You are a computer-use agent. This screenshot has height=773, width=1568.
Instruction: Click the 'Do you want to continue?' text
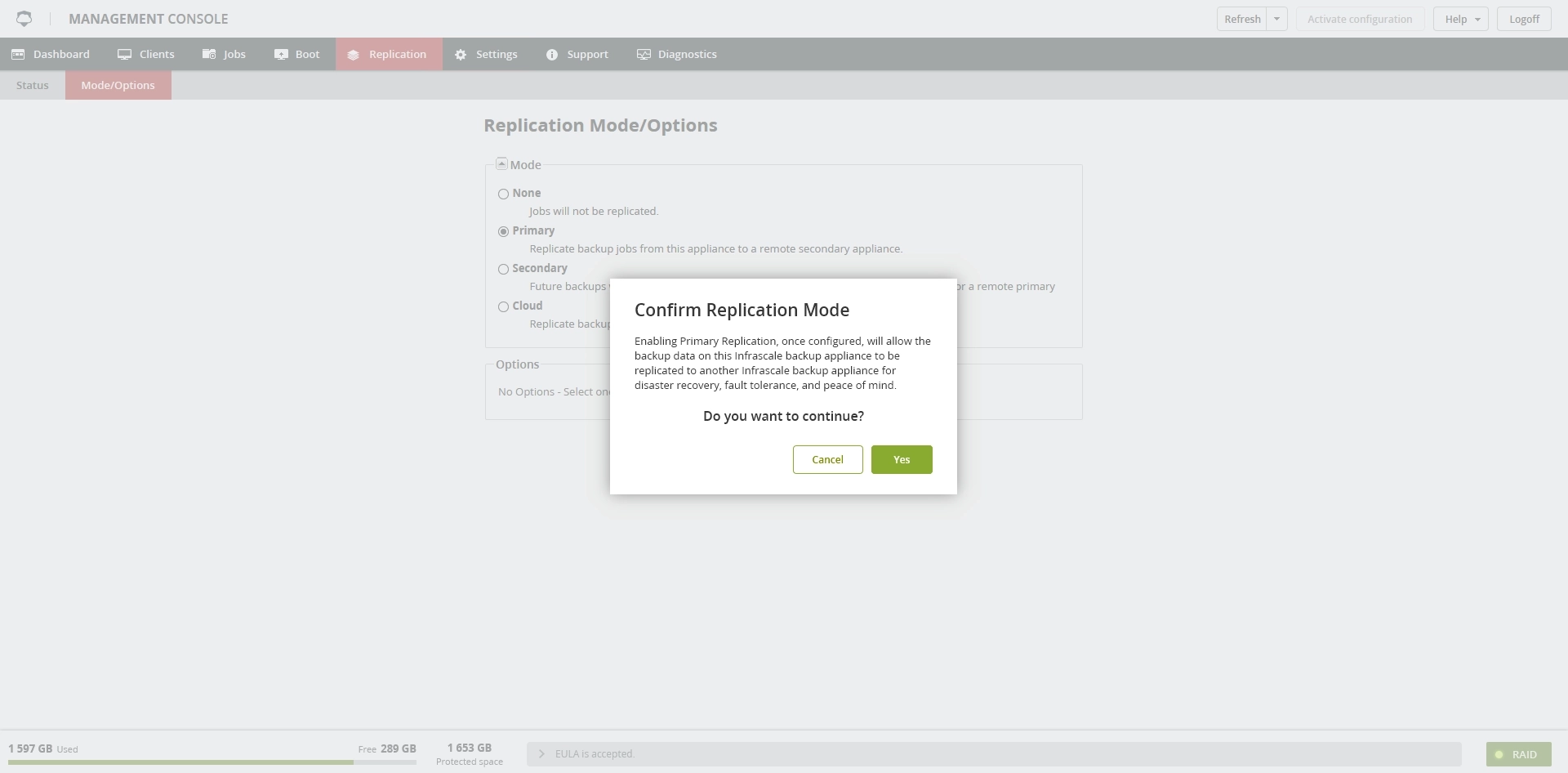tap(783, 416)
